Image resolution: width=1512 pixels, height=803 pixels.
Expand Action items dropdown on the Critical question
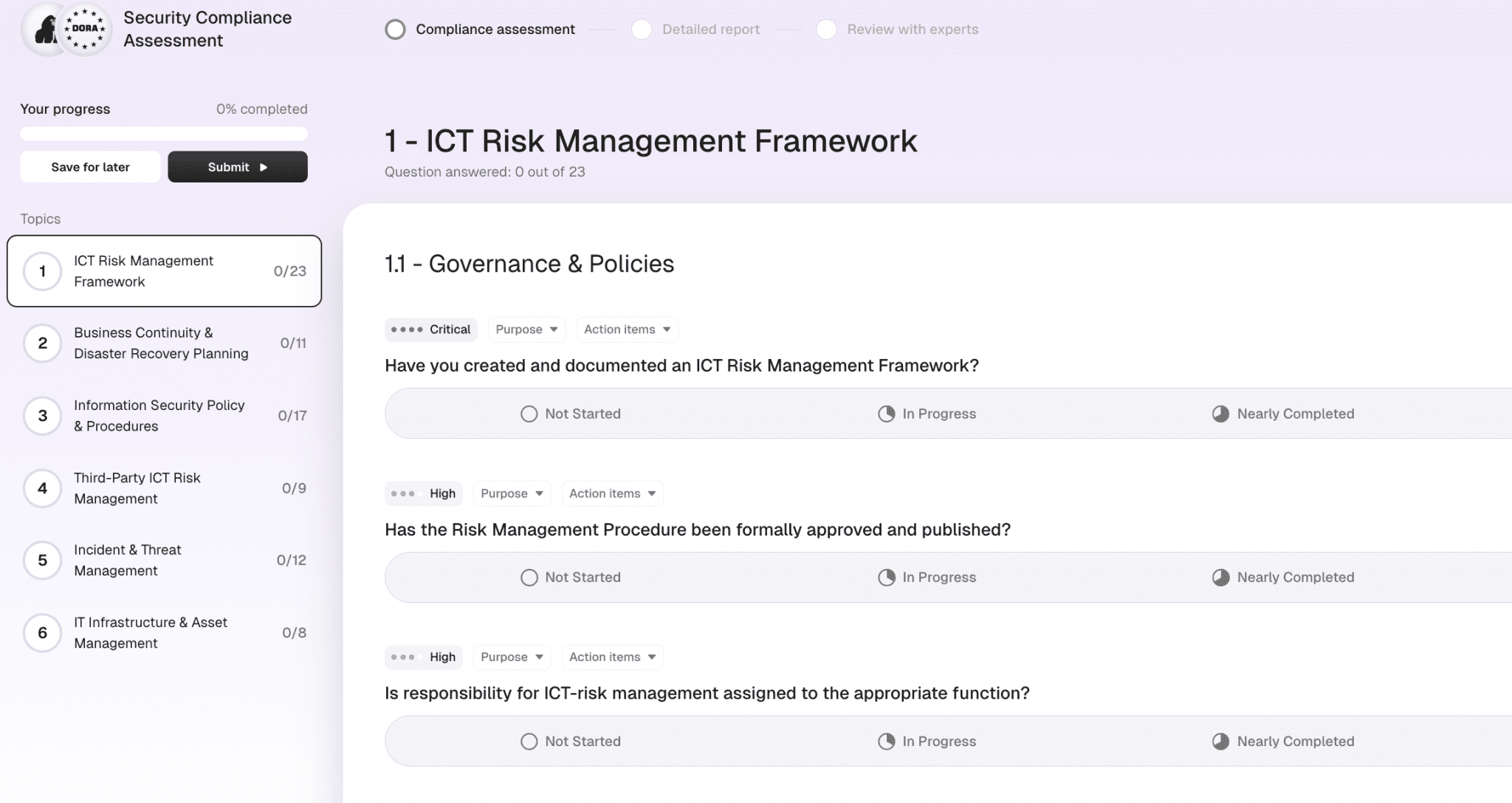tap(627, 329)
